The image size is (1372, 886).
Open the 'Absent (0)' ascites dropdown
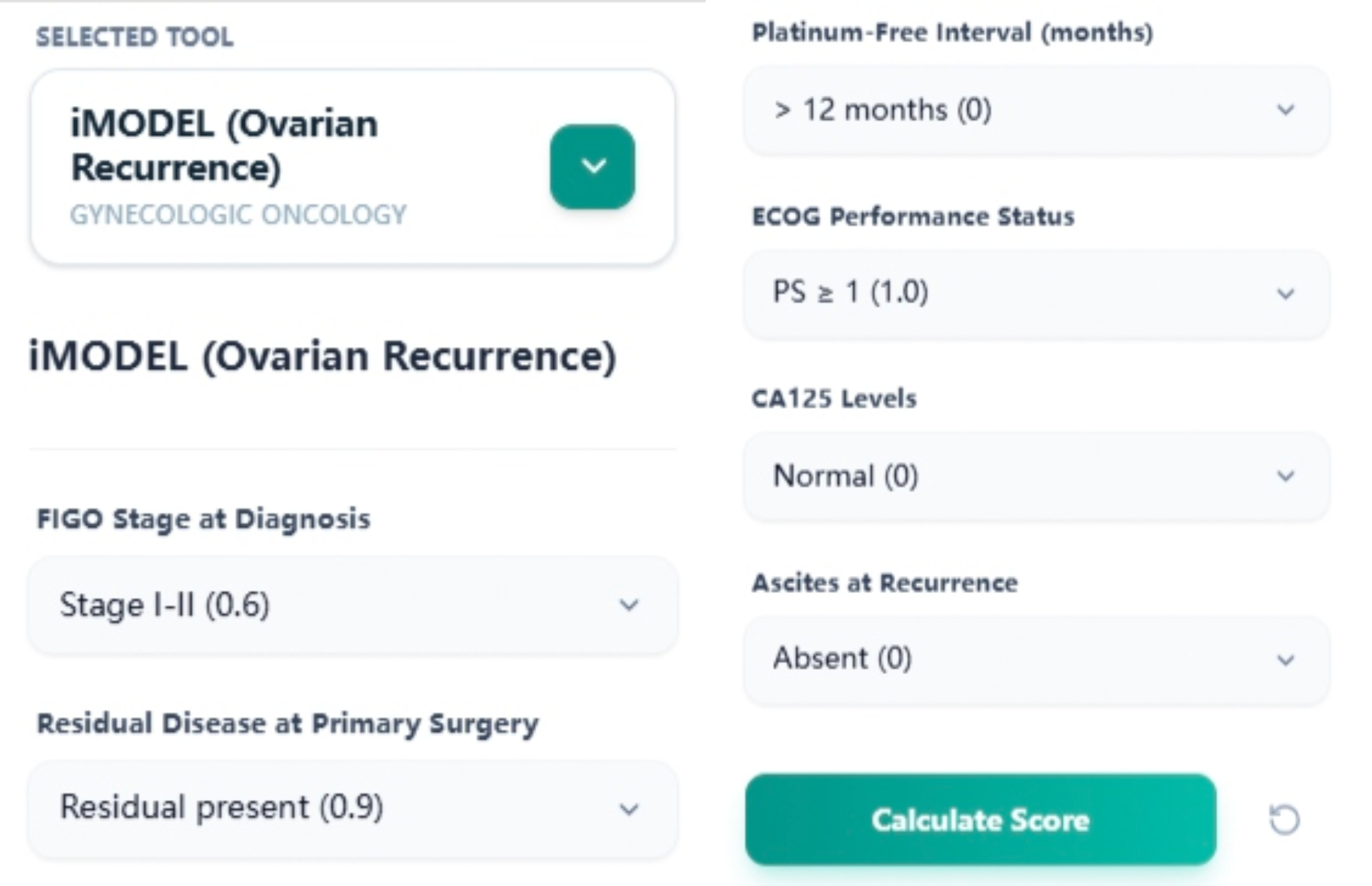click(1024, 659)
